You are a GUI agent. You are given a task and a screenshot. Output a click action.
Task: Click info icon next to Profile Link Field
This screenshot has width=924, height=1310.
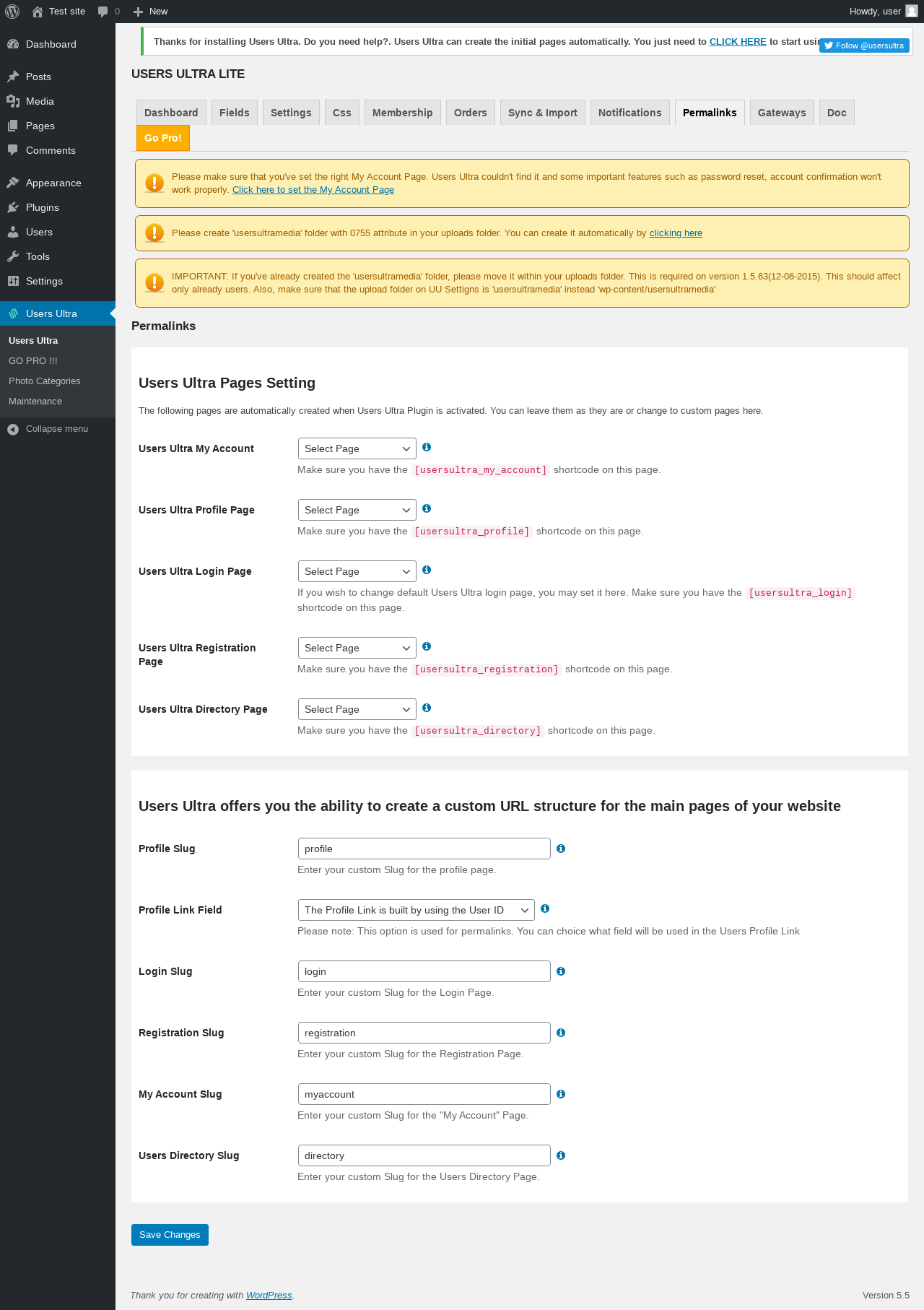545,908
